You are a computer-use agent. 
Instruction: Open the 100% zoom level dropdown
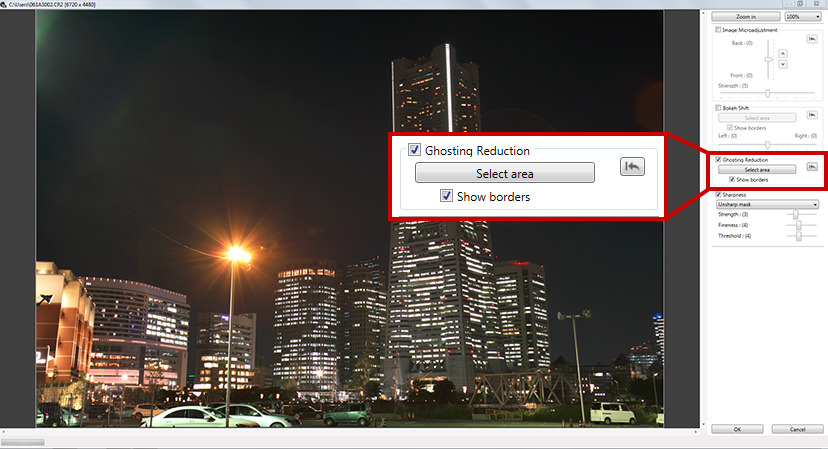[x=801, y=17]
